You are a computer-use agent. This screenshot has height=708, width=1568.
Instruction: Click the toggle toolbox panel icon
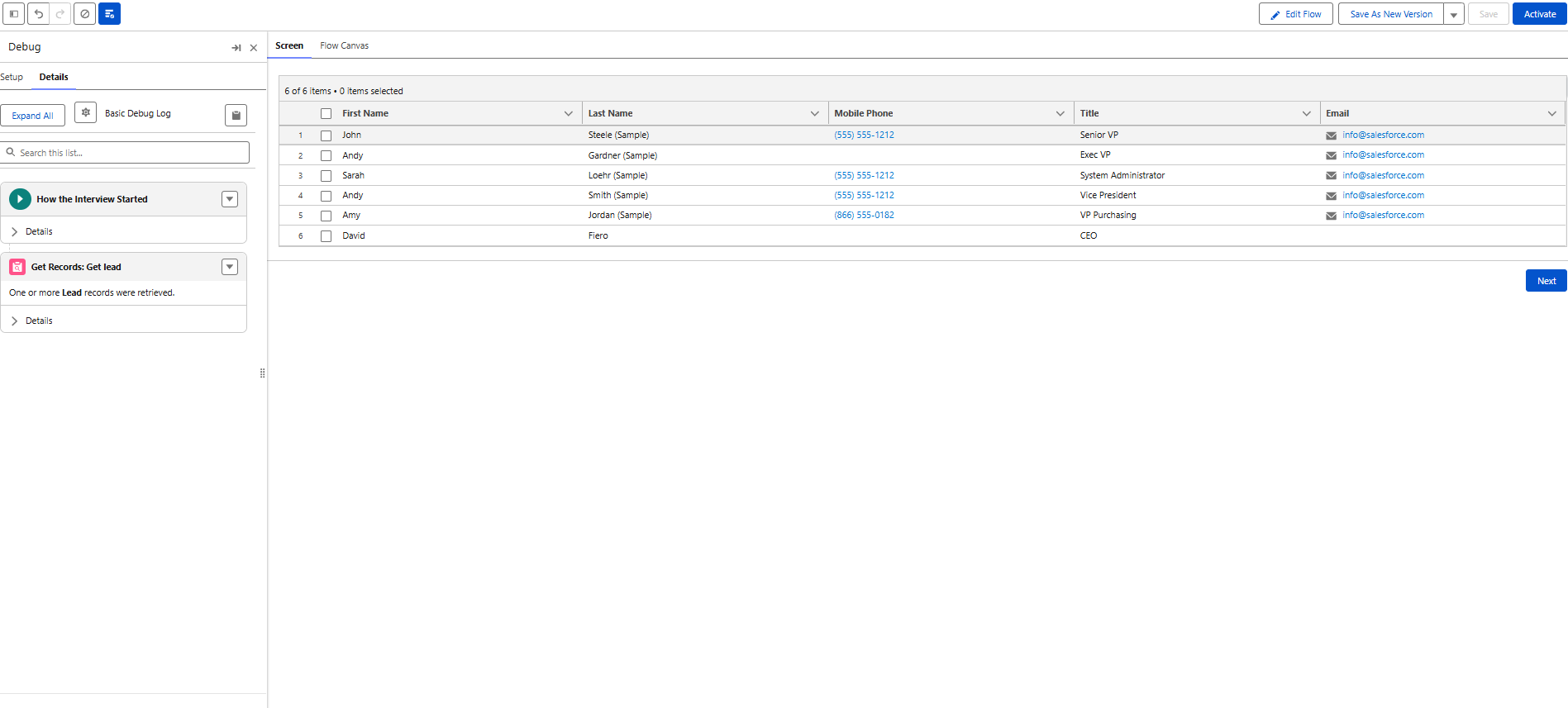(x=14, y=14)
